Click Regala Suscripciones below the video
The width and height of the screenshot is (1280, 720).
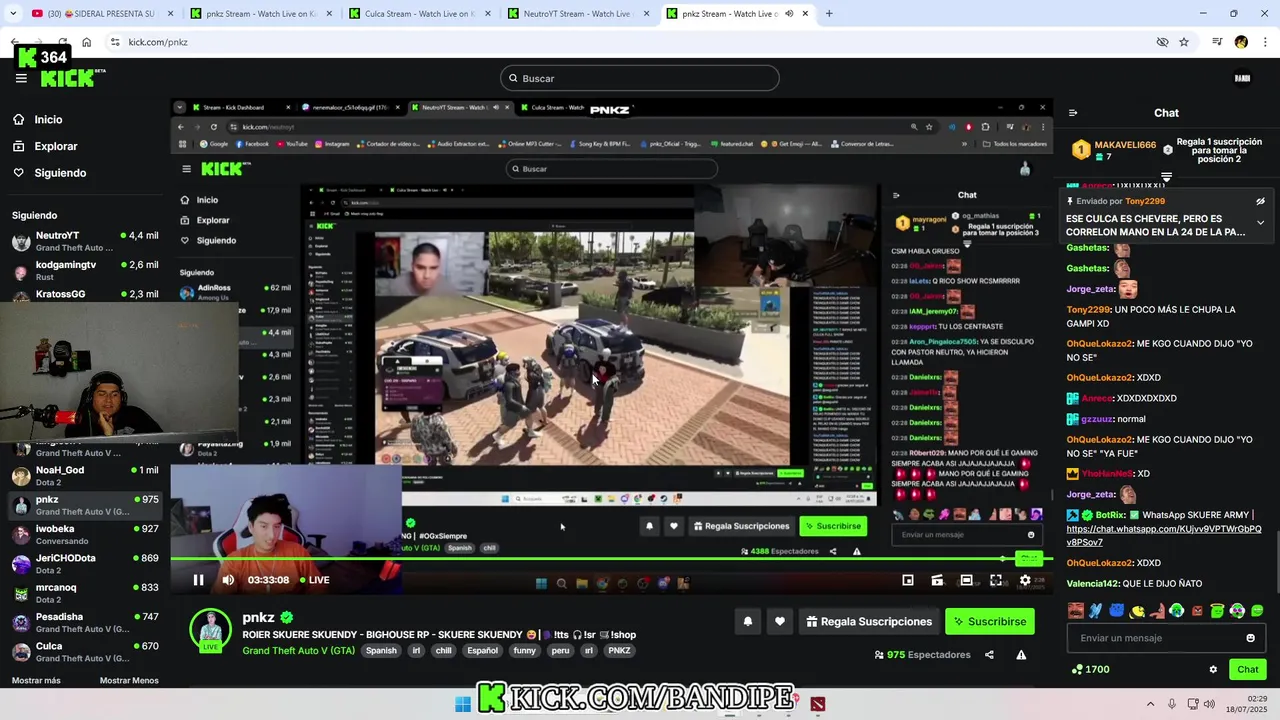[x=869, y=621]
